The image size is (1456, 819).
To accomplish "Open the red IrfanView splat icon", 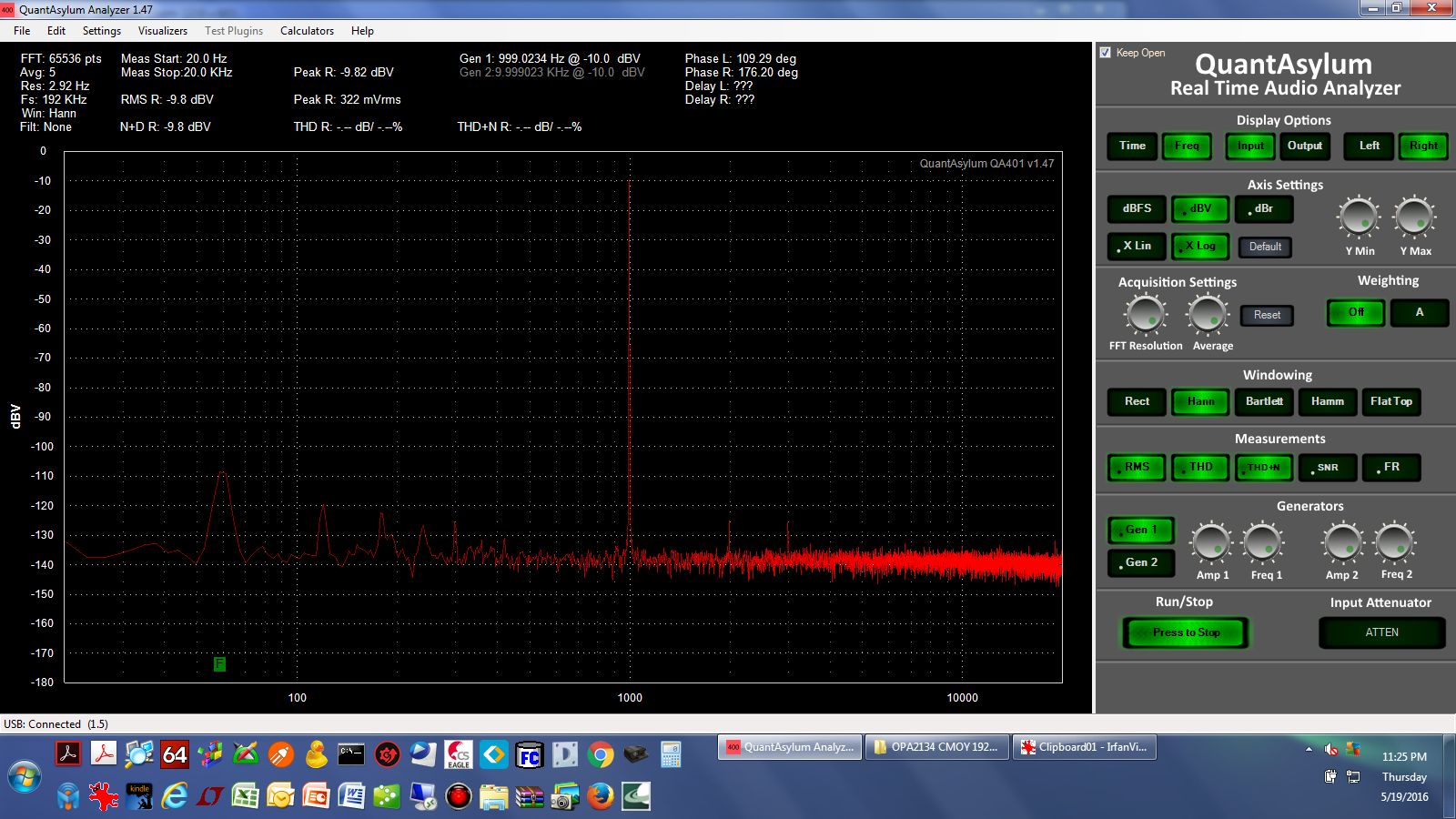I will coord(104,797).
